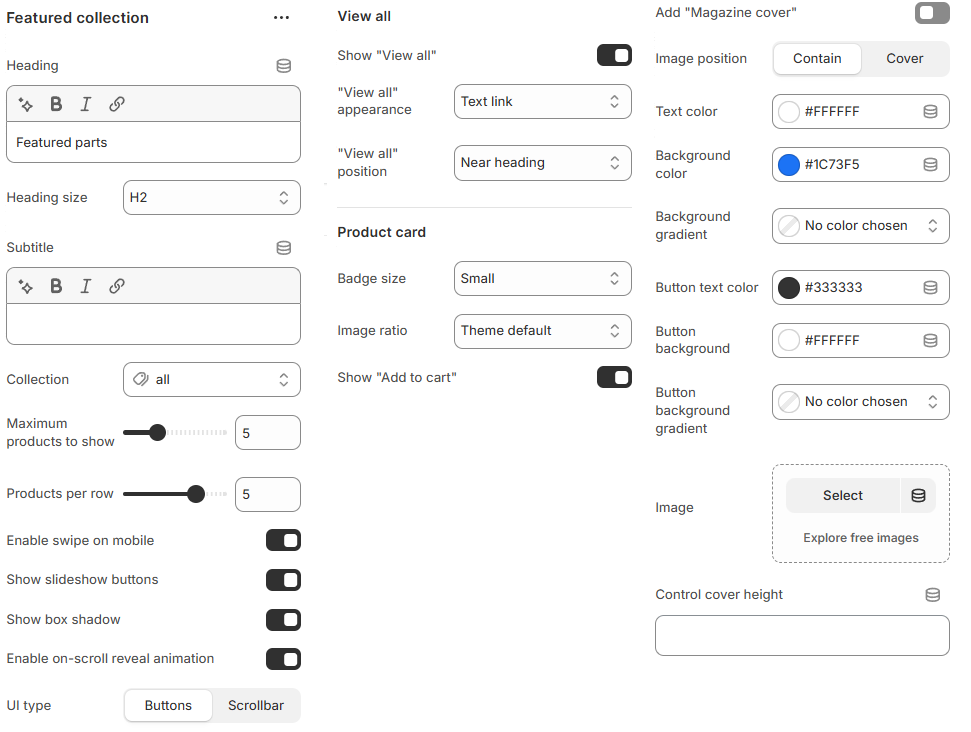Disable the Enable swipe on mobile toggle
This screenshot has height=732, width=971.
point(283,540)
